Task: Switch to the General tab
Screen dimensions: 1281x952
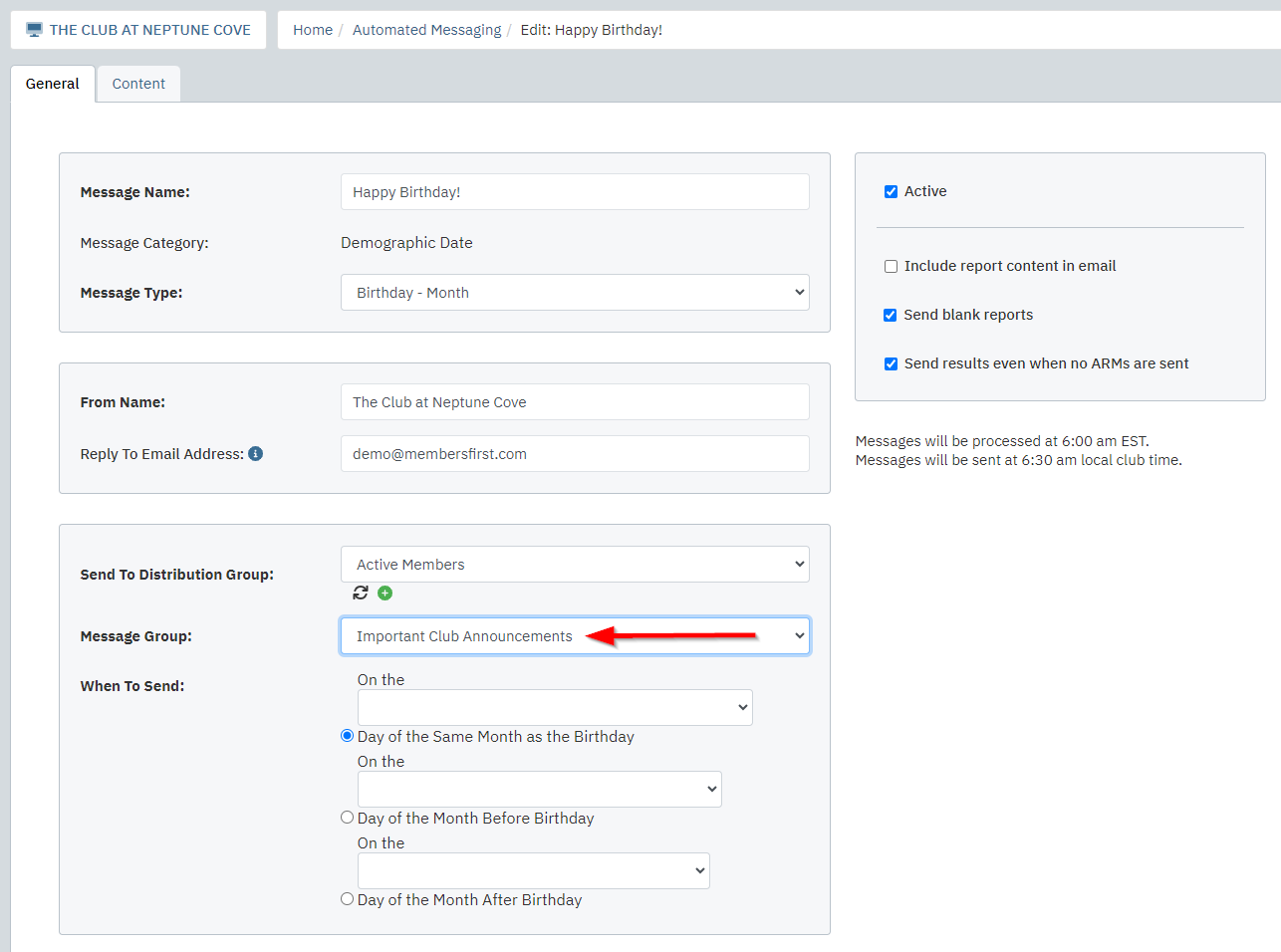Action: click(53, 84)
